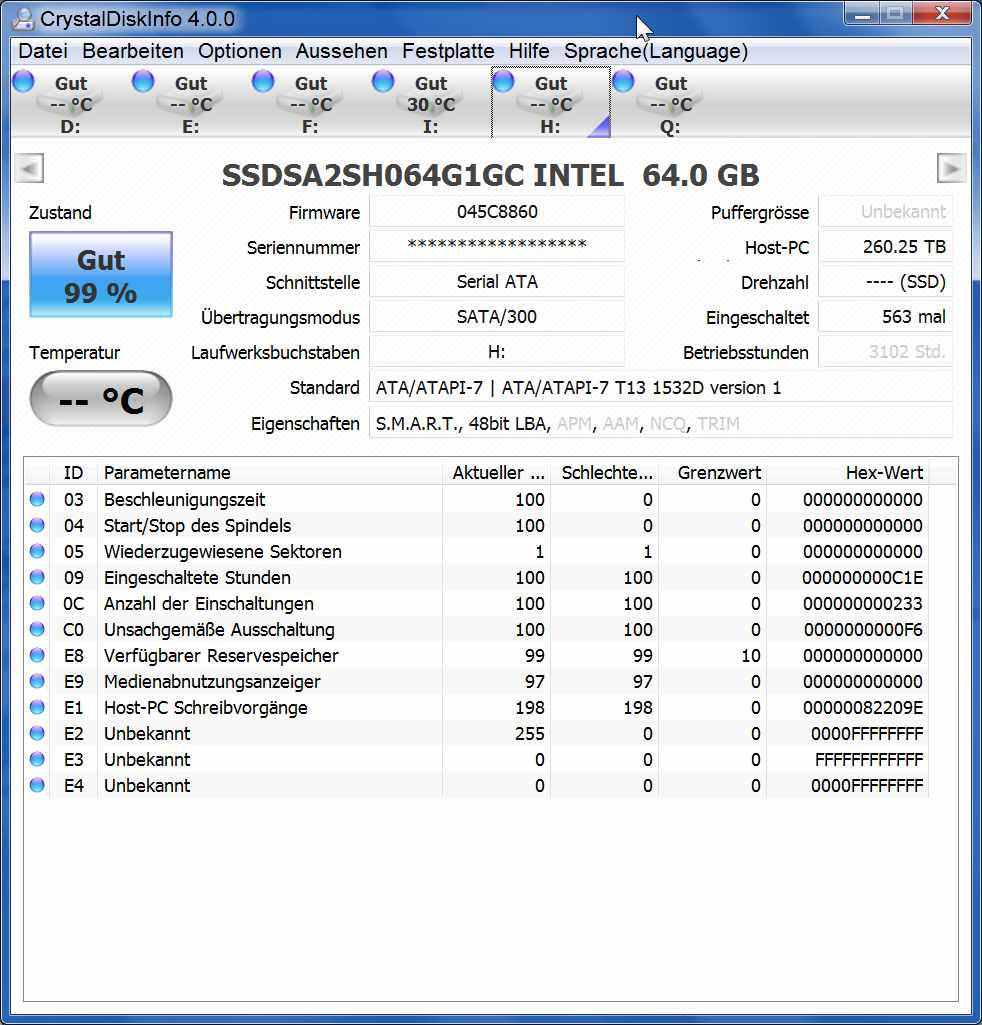
Task: Open the Optionen menu
Action: click(x=239, y=51)
